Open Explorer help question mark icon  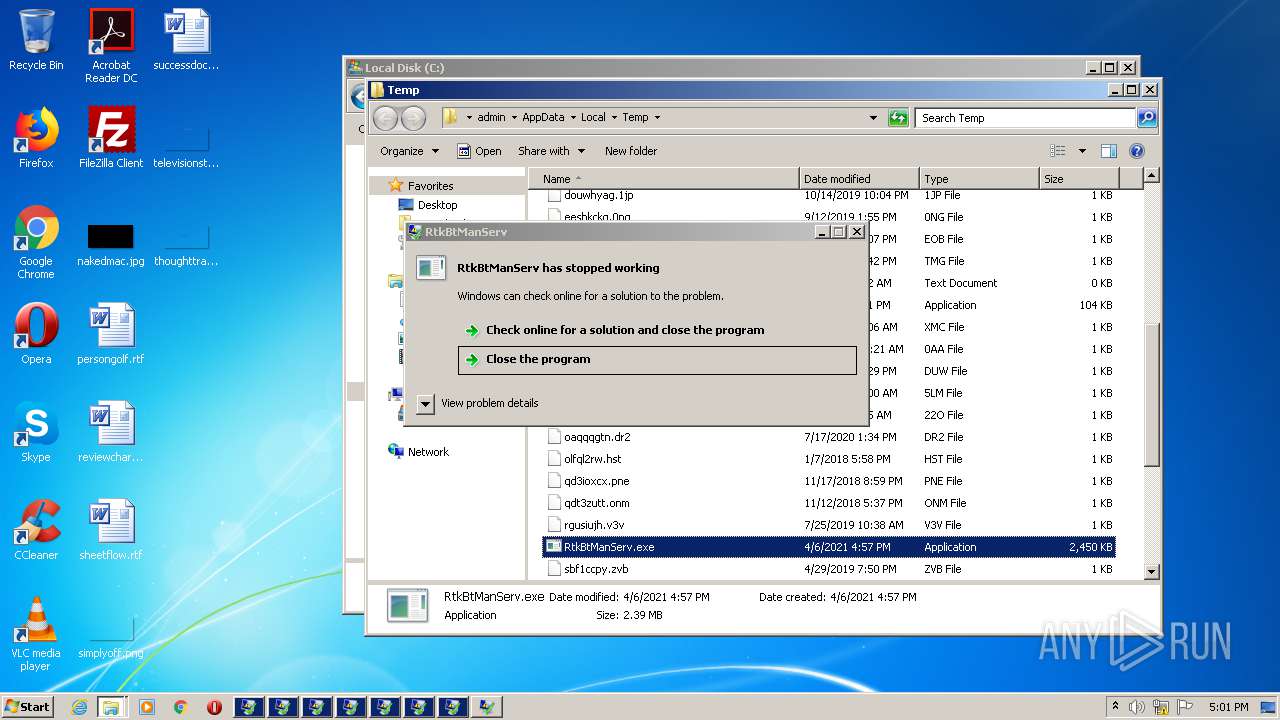[1137, 151]
